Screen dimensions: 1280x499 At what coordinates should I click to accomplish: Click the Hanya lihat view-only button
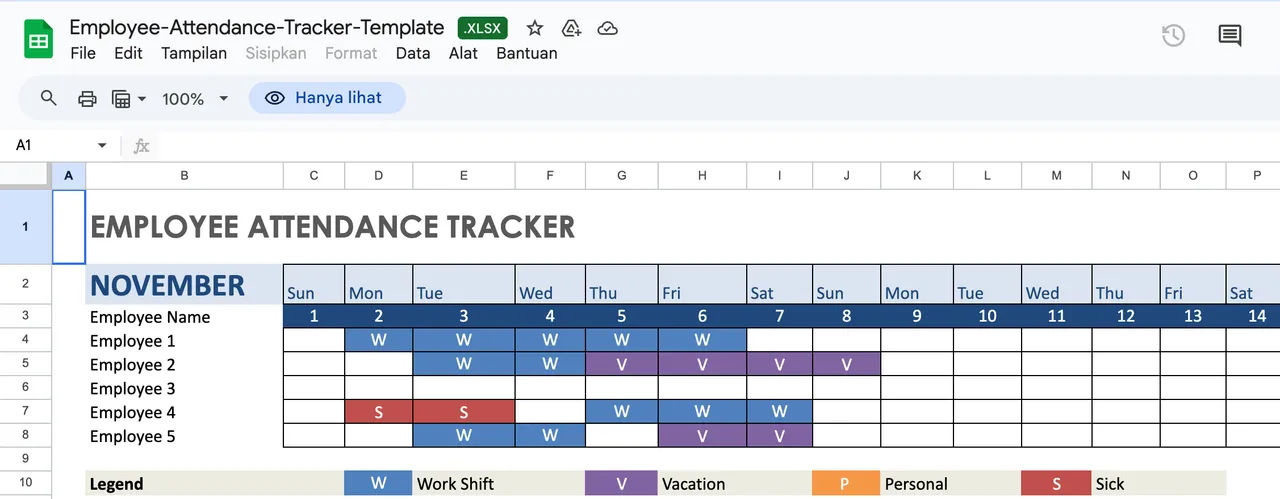pos(327,98)
